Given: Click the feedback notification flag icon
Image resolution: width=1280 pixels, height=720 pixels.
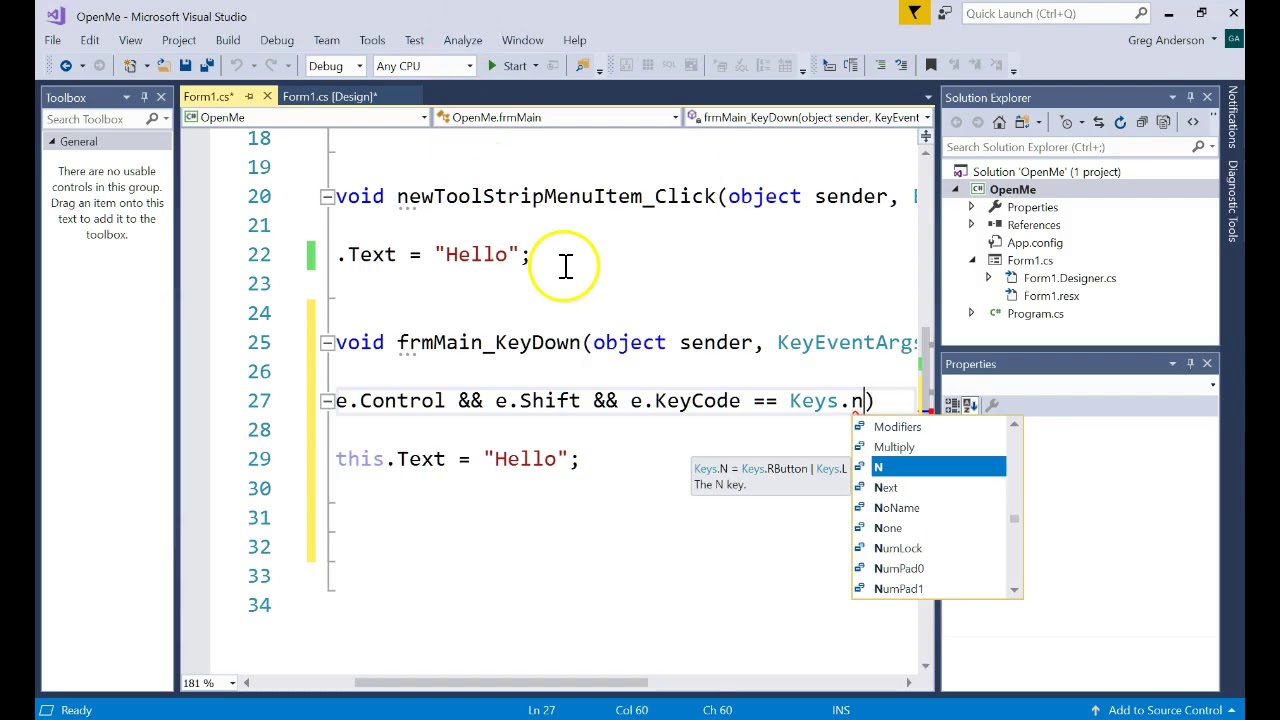Looking at the screenshot, I should [914, 13].
